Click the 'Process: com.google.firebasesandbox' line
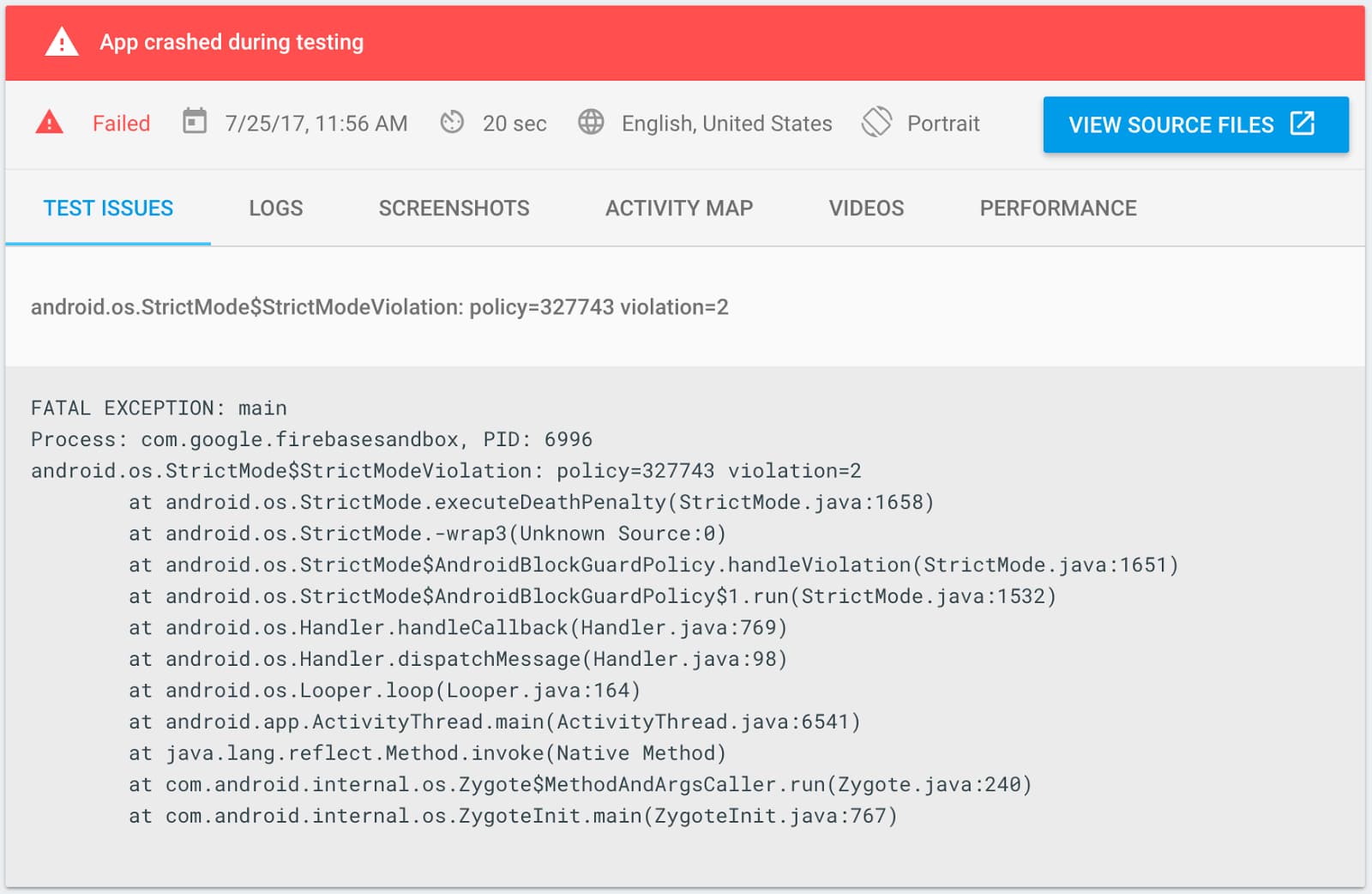 pos(311,439)
